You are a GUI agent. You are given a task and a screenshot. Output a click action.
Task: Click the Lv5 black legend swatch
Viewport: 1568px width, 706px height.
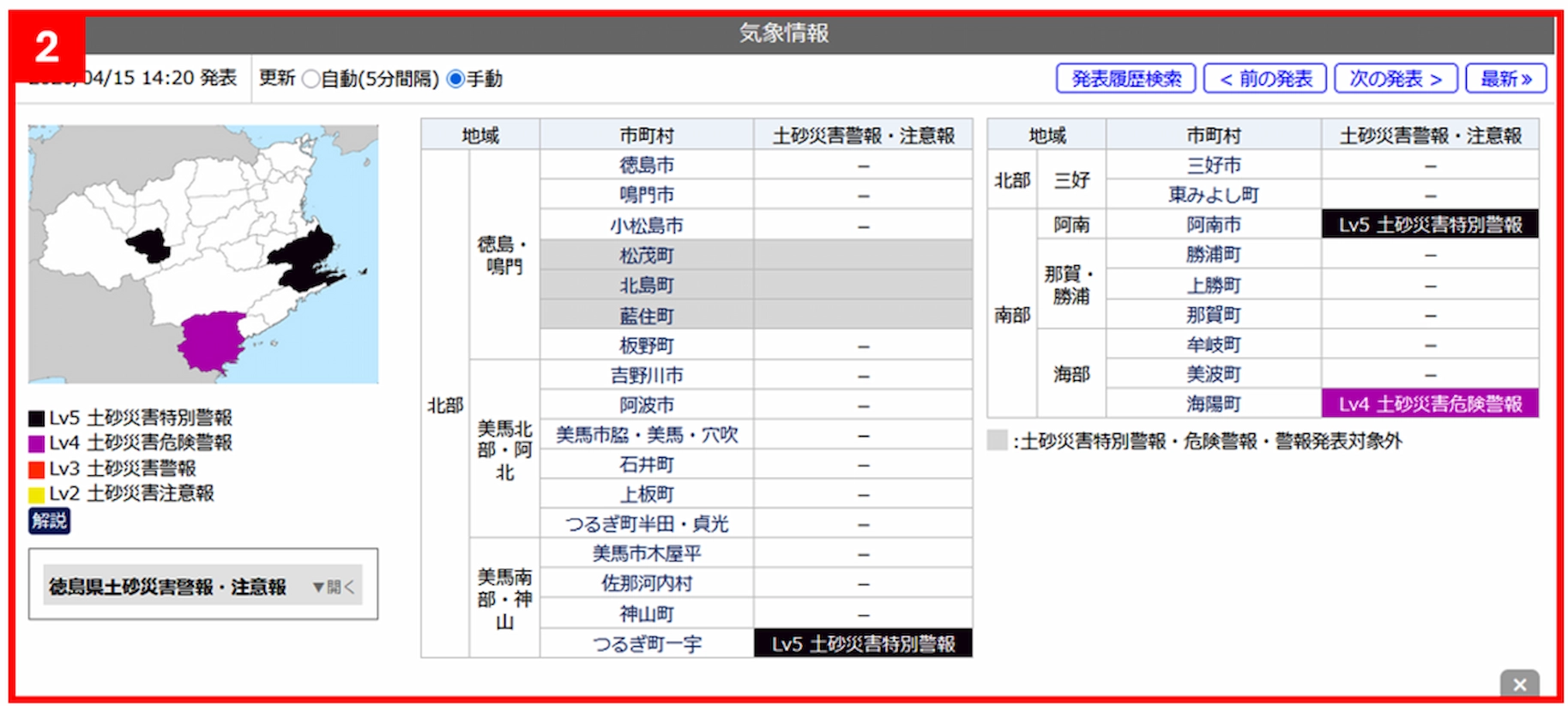[36, 419]
